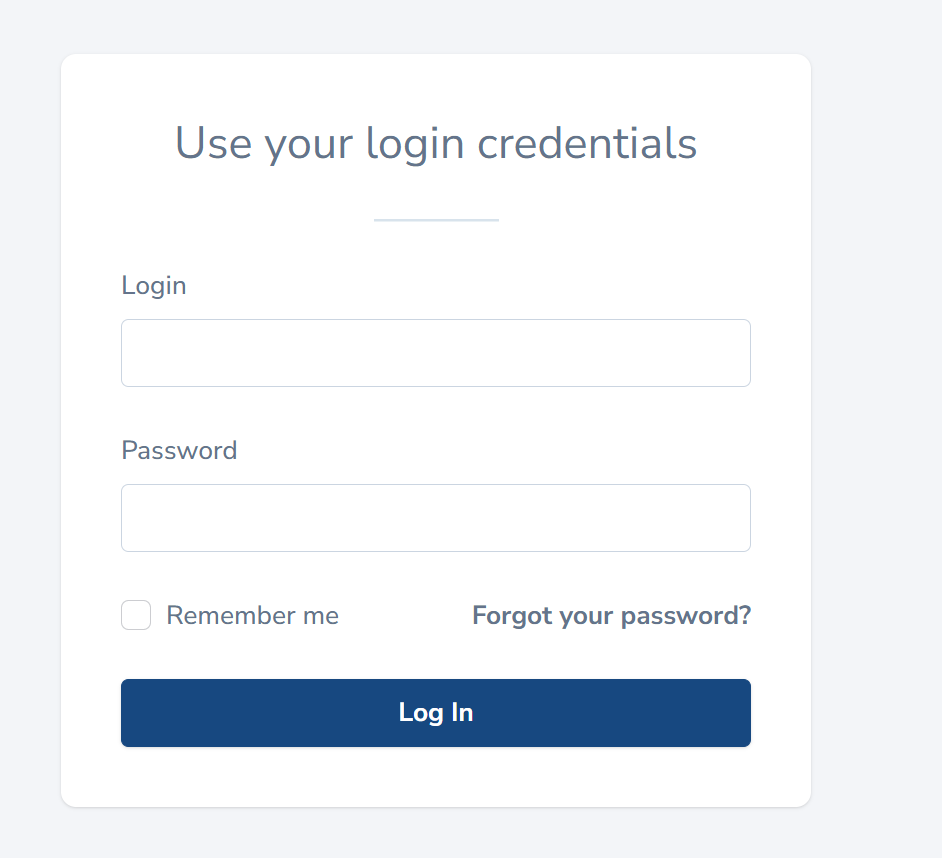Click the word 'credentials' in the heading

click(587, 143)
